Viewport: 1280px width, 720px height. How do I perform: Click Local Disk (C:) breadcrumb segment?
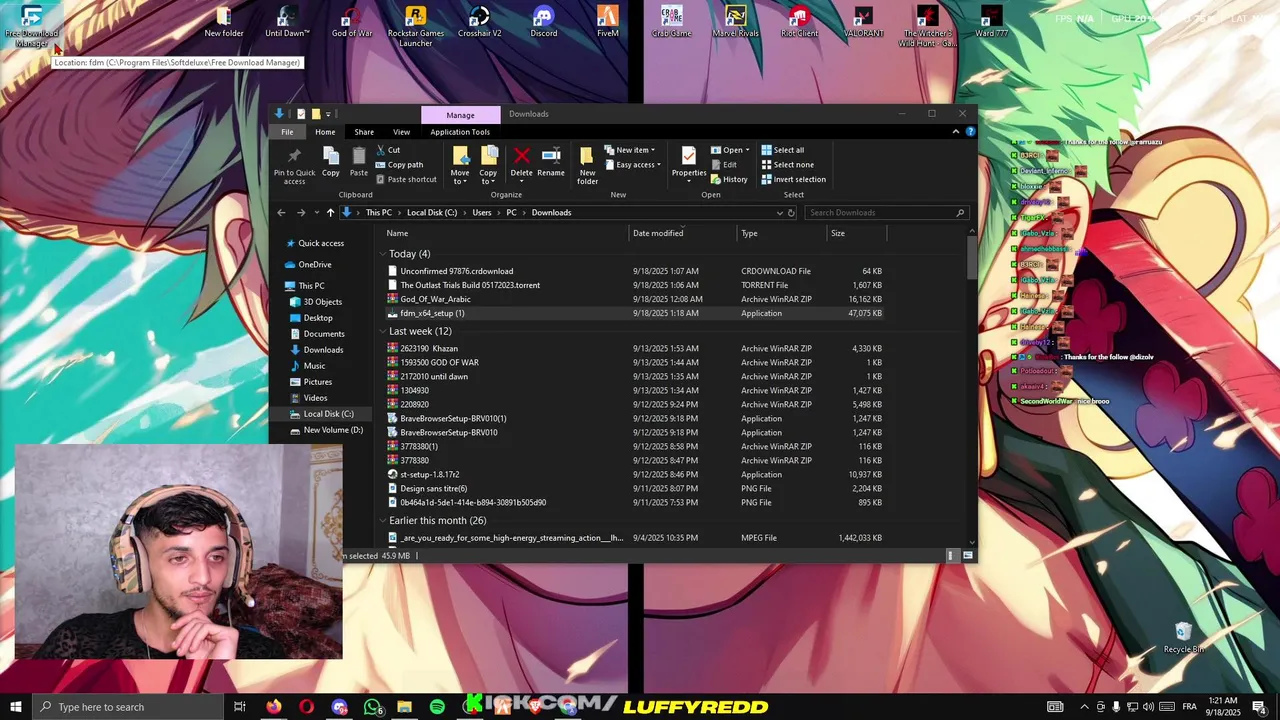(x=432, y=213)
